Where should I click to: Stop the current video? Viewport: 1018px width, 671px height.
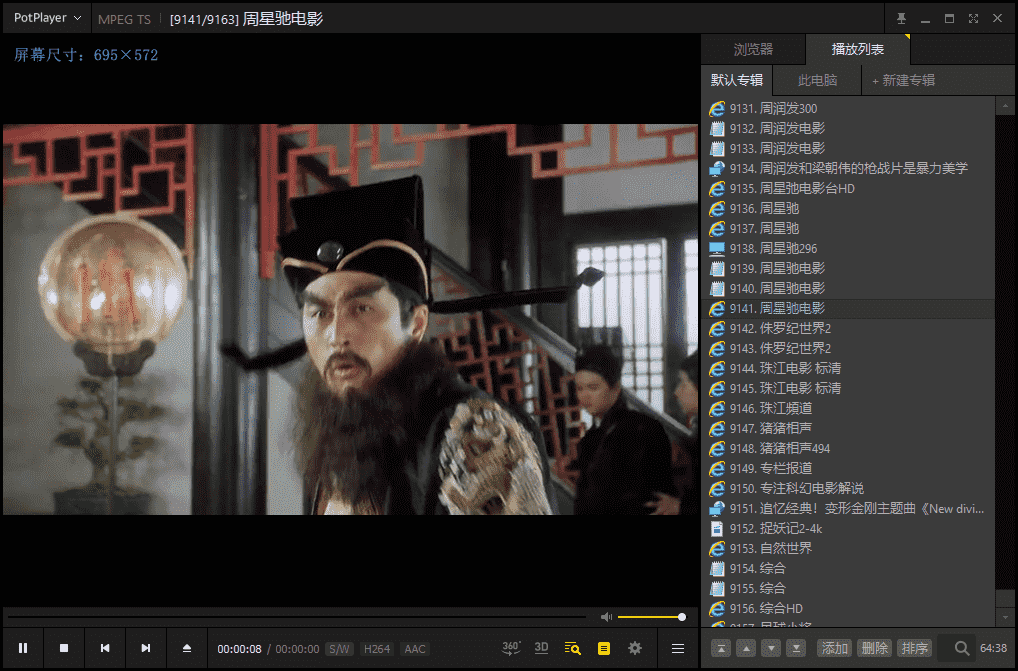click(64, 648)
